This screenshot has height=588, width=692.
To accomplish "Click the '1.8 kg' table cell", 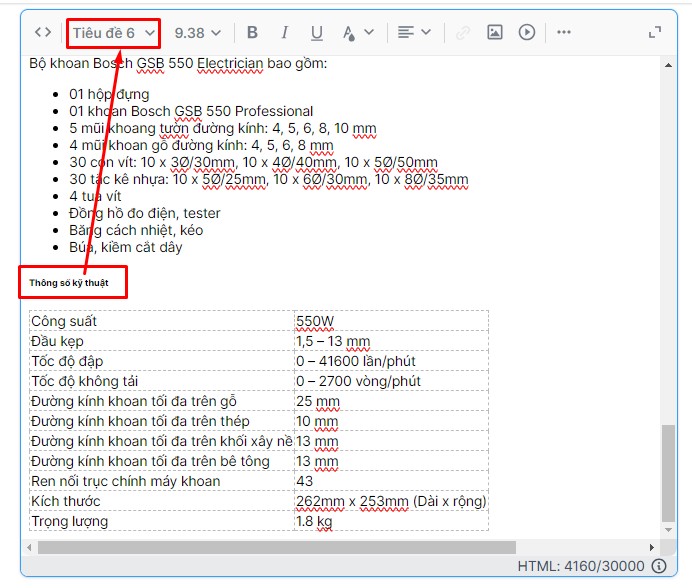I will point(391,521).
